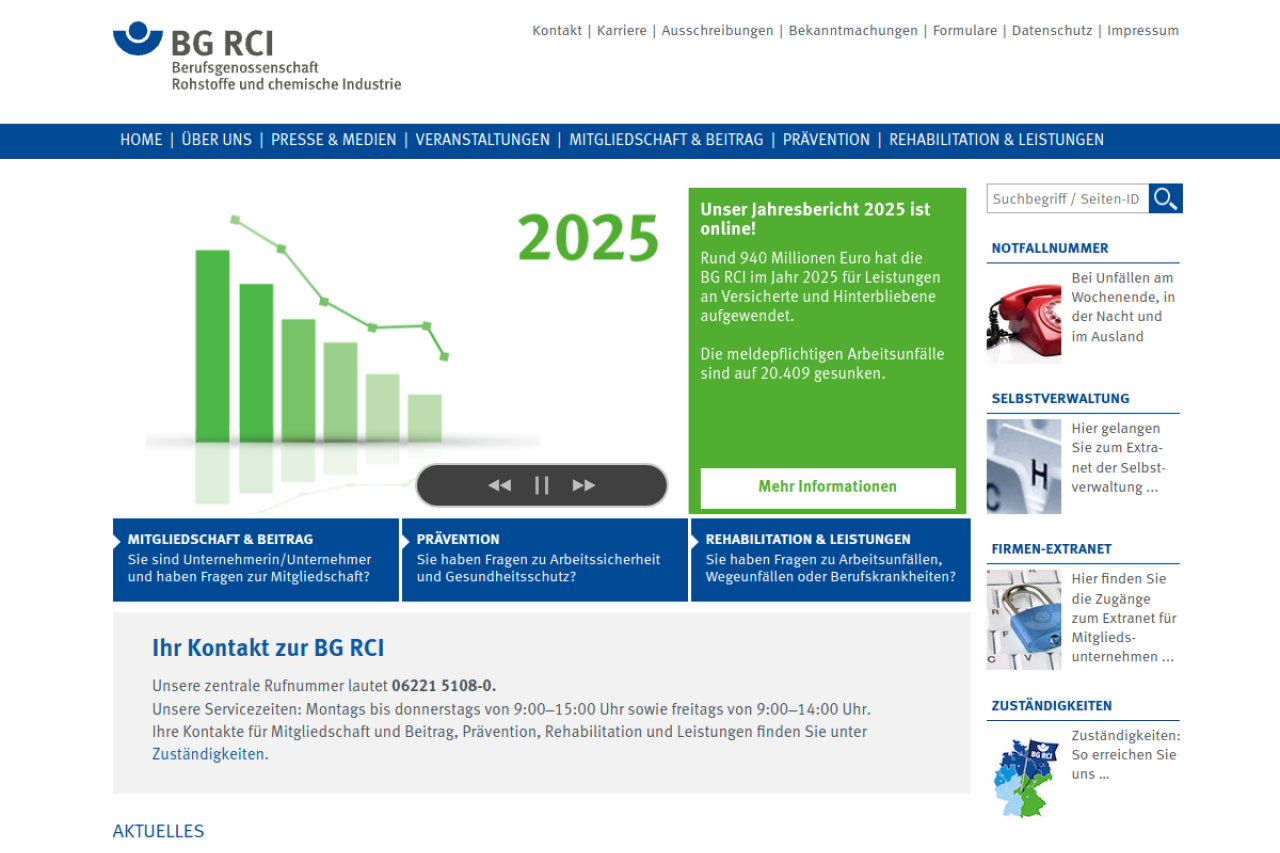This screenshot has height=853, width=1280.
Task: Open the HOME menu item
Action: click(x=141, y=140)
